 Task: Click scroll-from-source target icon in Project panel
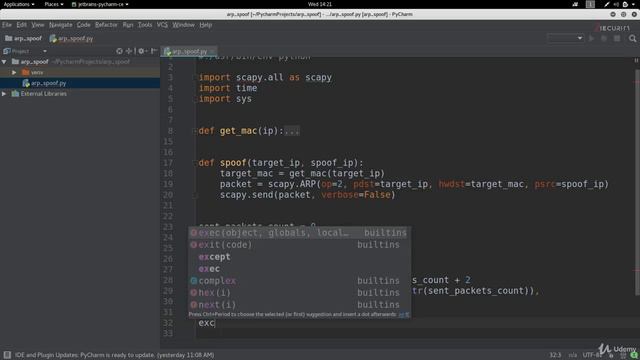(119, 51)
